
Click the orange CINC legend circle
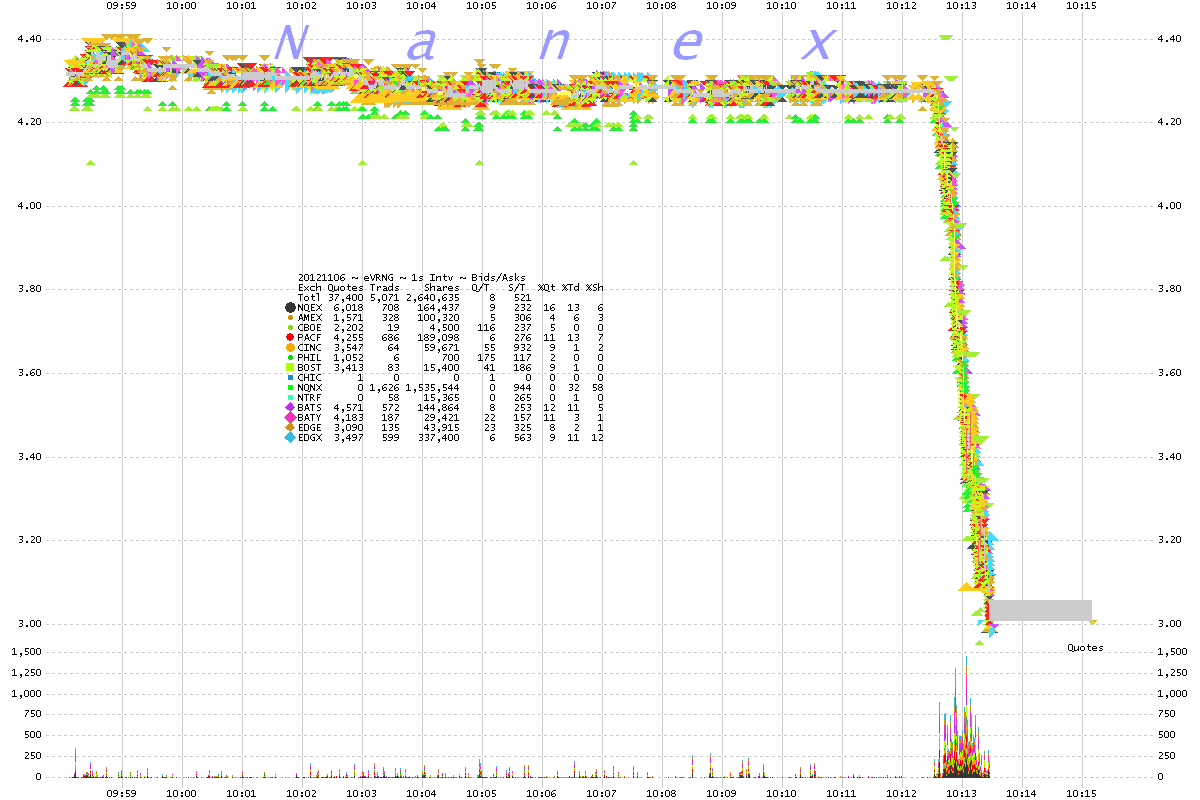tap(290, 347)
